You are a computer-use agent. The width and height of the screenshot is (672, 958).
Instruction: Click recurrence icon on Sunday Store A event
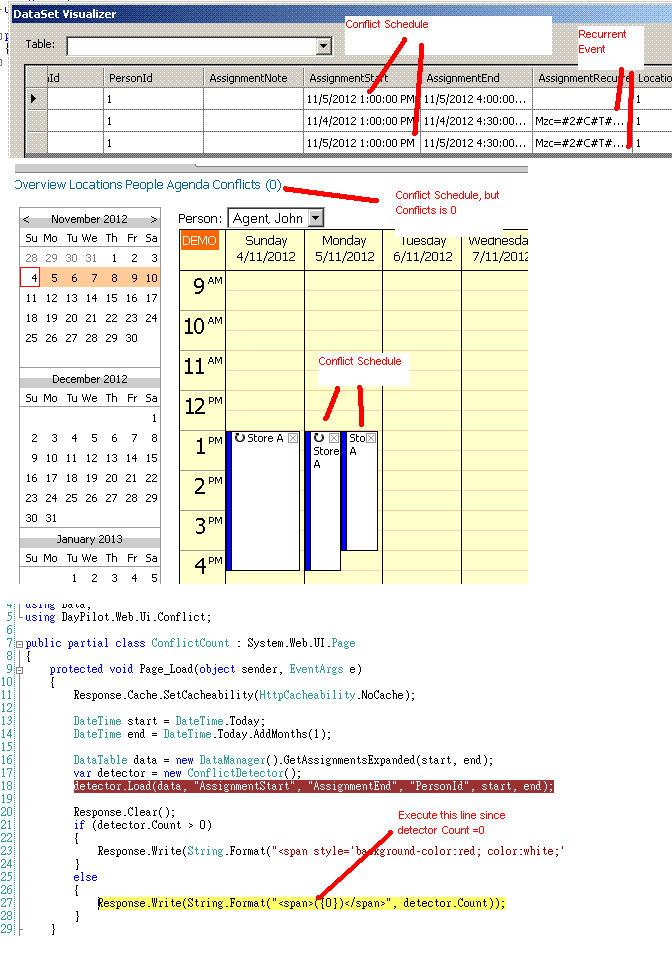(x=240, y=437)
